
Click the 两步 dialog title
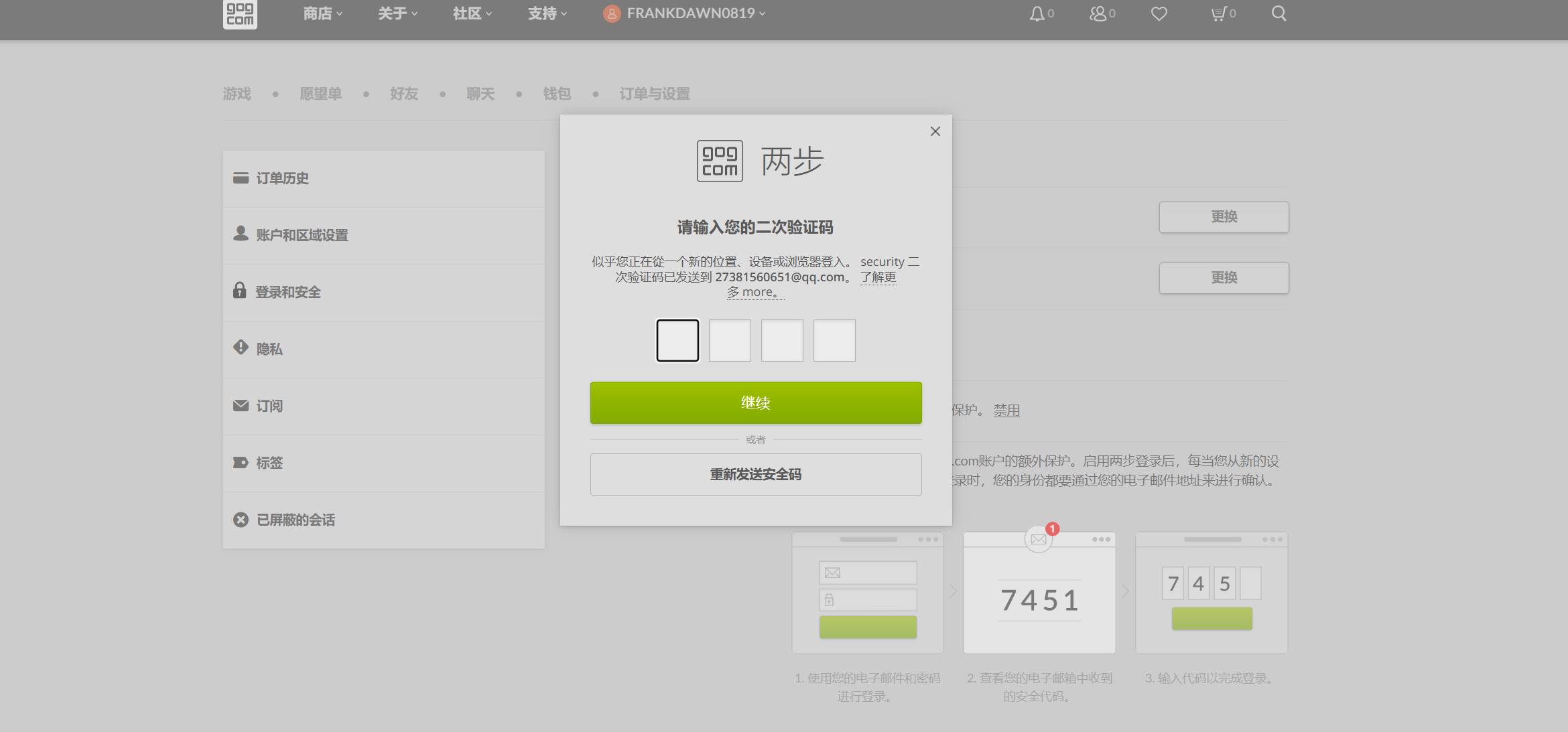(x=792, y=161)
